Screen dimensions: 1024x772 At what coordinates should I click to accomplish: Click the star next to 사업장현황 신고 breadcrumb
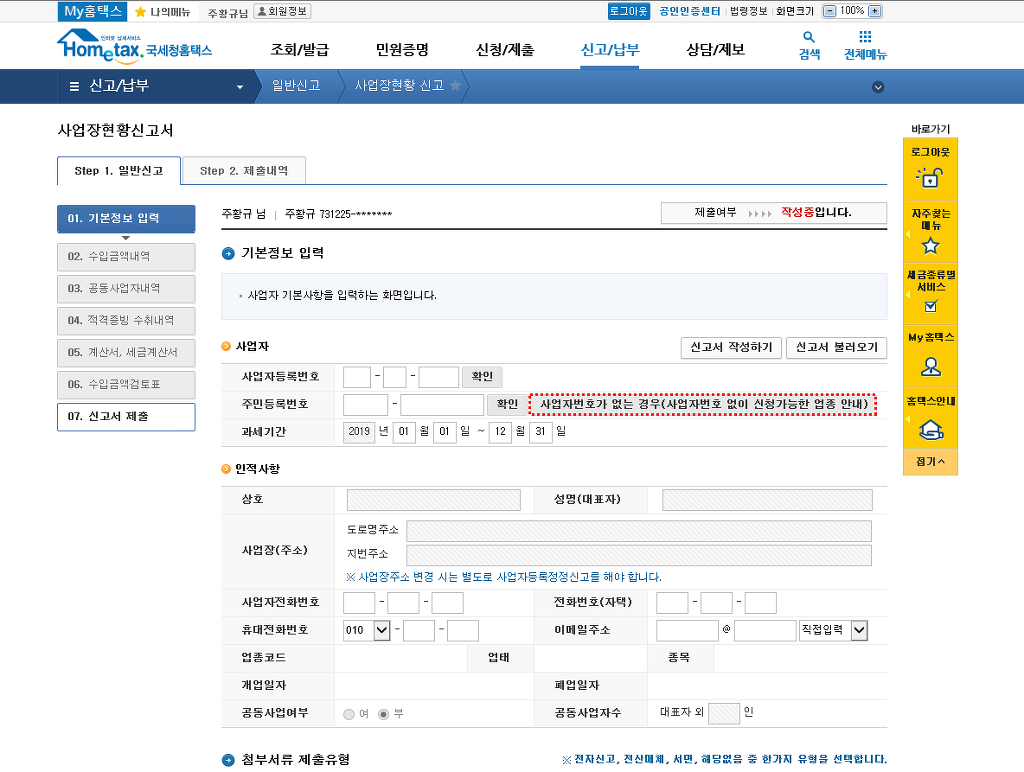455,86
